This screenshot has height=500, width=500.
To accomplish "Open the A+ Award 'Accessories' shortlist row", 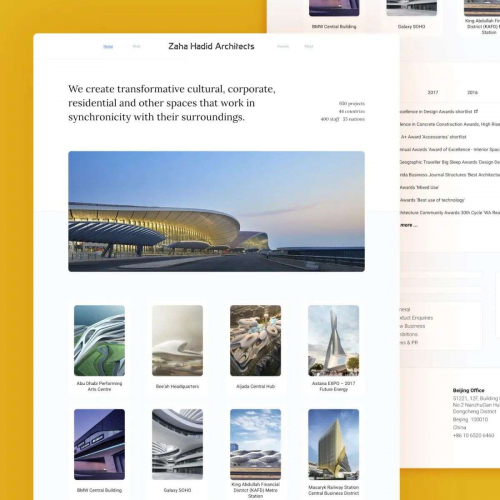I will pyautogui.click(x=433, y=137).
